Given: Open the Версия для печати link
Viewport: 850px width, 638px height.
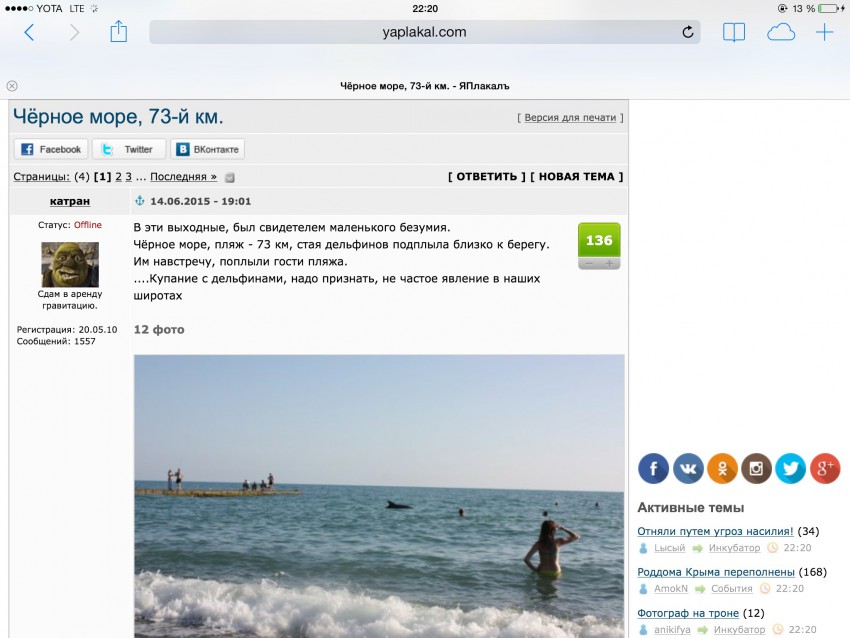Looking at the screenshot, I should tap(570, 118).
